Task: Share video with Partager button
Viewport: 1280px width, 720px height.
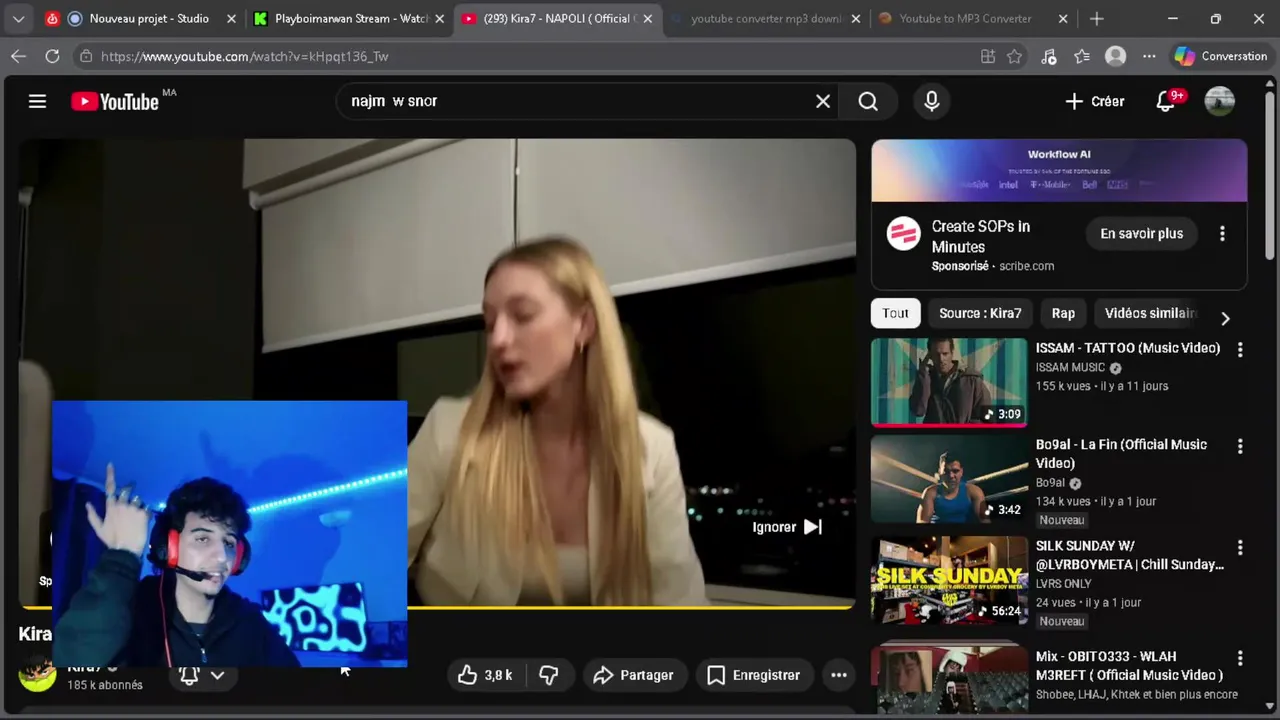Action: [x=633, y=675]
